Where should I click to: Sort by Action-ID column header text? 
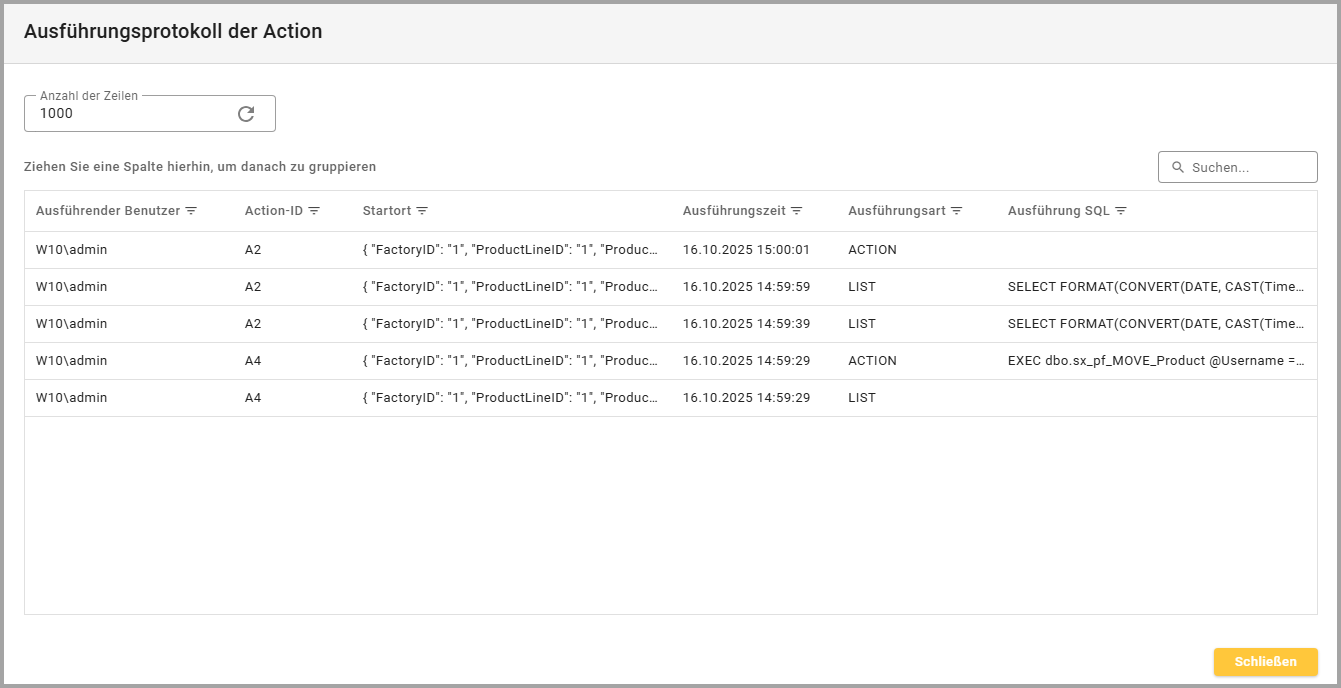pyautogui.click(x=274, y=211)
